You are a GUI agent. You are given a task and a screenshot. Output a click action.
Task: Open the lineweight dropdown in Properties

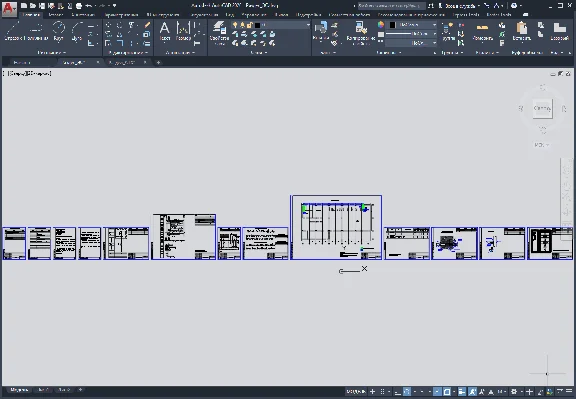(411, 34)
